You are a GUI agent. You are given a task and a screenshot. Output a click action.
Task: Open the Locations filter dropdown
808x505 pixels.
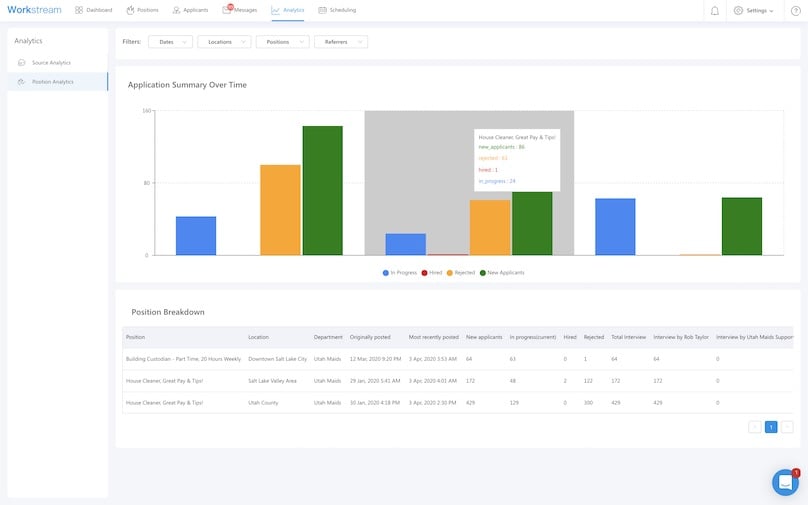coord(224,42)
